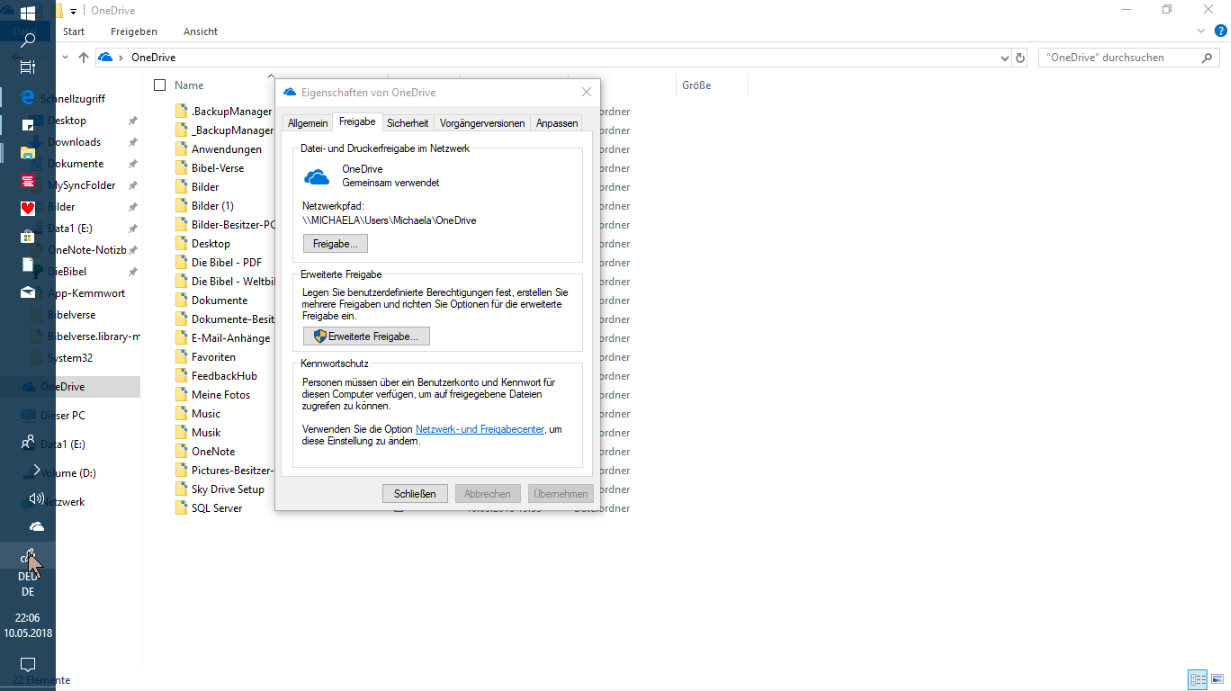Image resolution: width=1231 pixels, height=691 pixels.
Task: Click the Explorer search magnifier icon
Action: [1208, 58]
